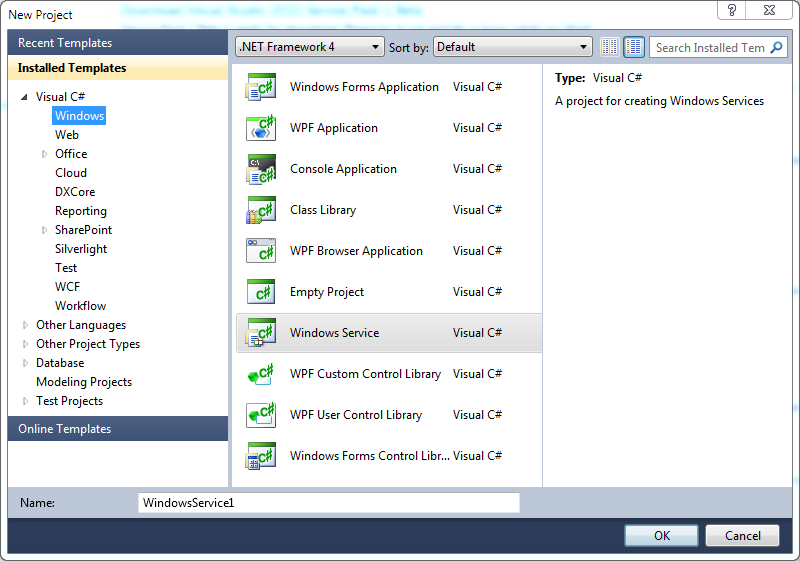The height and width of the screenshot is (561, 800).
Task: Click the Windows Forms Application template icon
Action: tap(261, 87)
